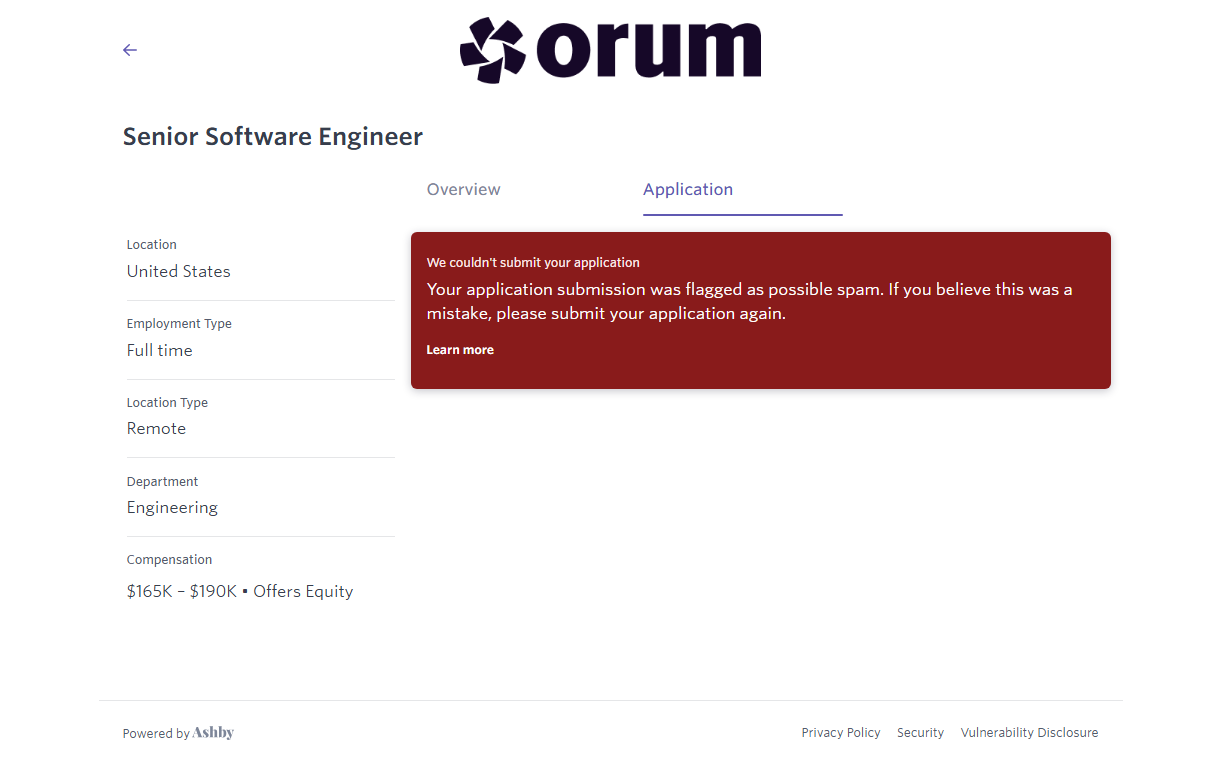
Task: Click the Senior Software Engineer heading
Action: [x=273, y=137]
